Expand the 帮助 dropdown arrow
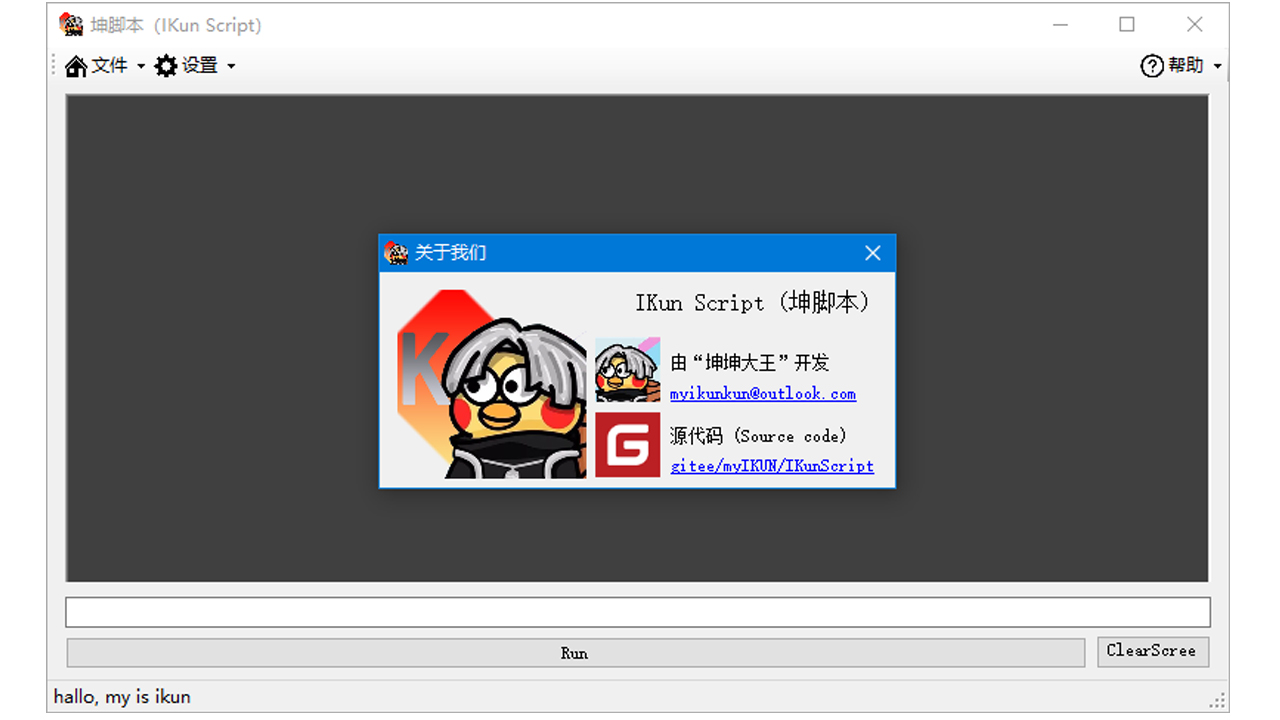The height and width of the screenshot is (720, 1280). (1217, 66)
